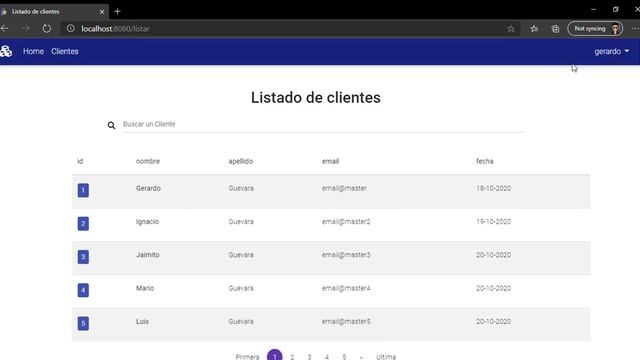
Task: Close the Listado de clientes tab
Action: 102,12
